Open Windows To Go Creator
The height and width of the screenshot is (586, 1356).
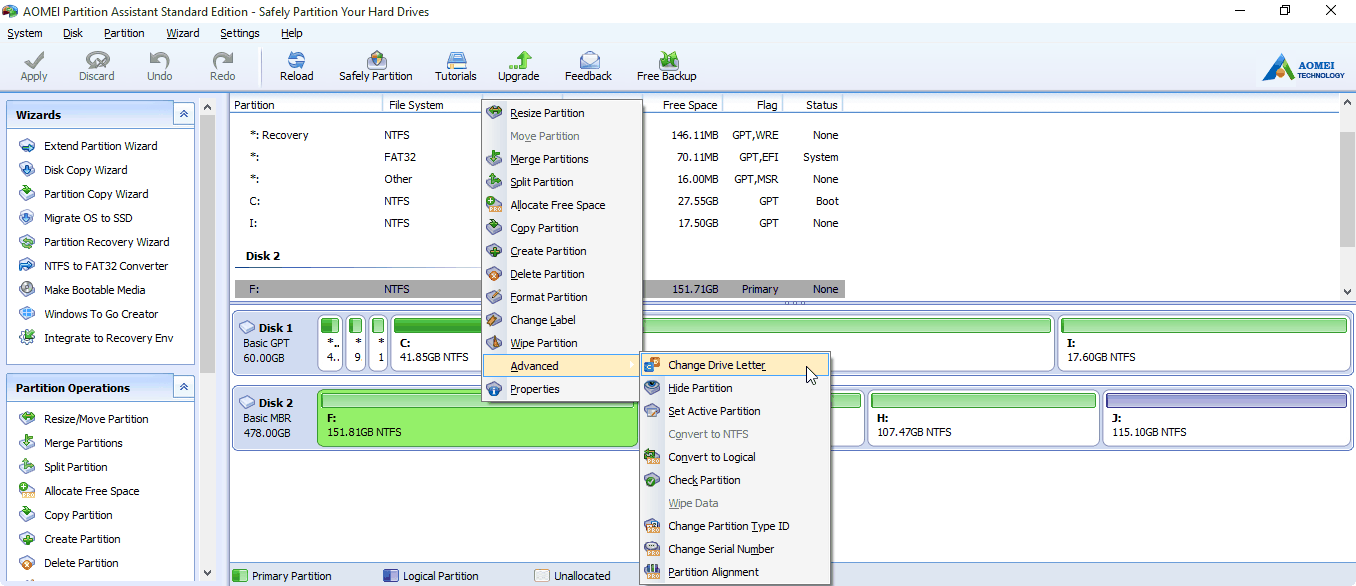click(101, 314)
